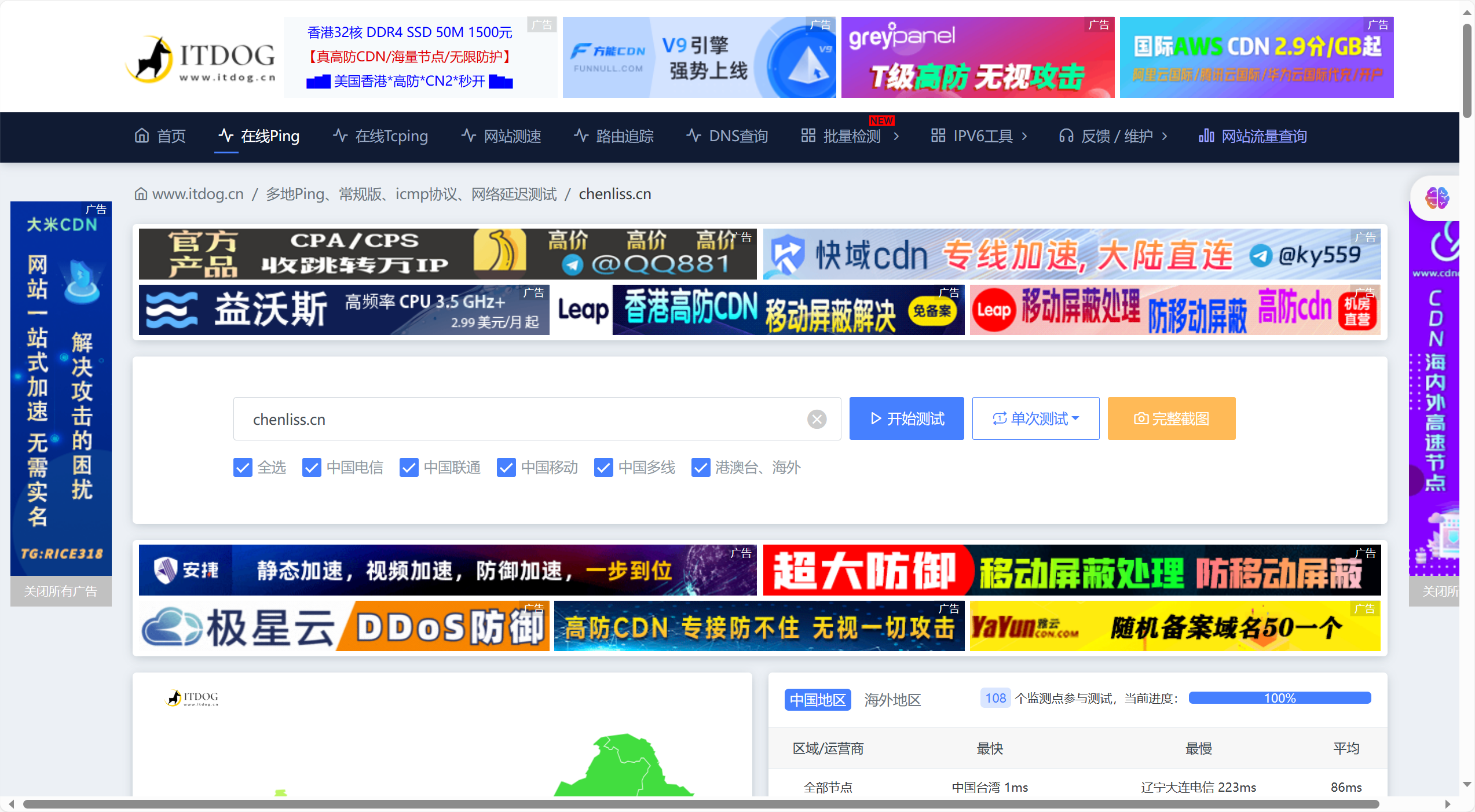
Task: Switch to the 海外地区 tab
Action: [x=892, y=700]
